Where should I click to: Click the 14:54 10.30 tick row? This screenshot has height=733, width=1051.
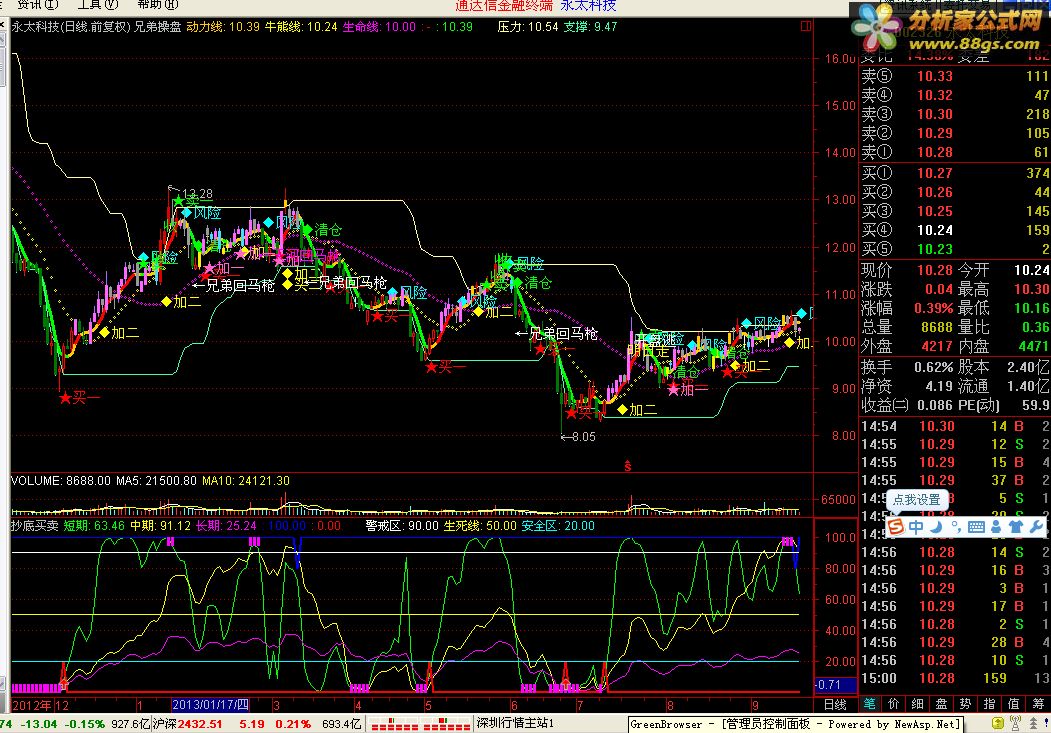(954, 426)
